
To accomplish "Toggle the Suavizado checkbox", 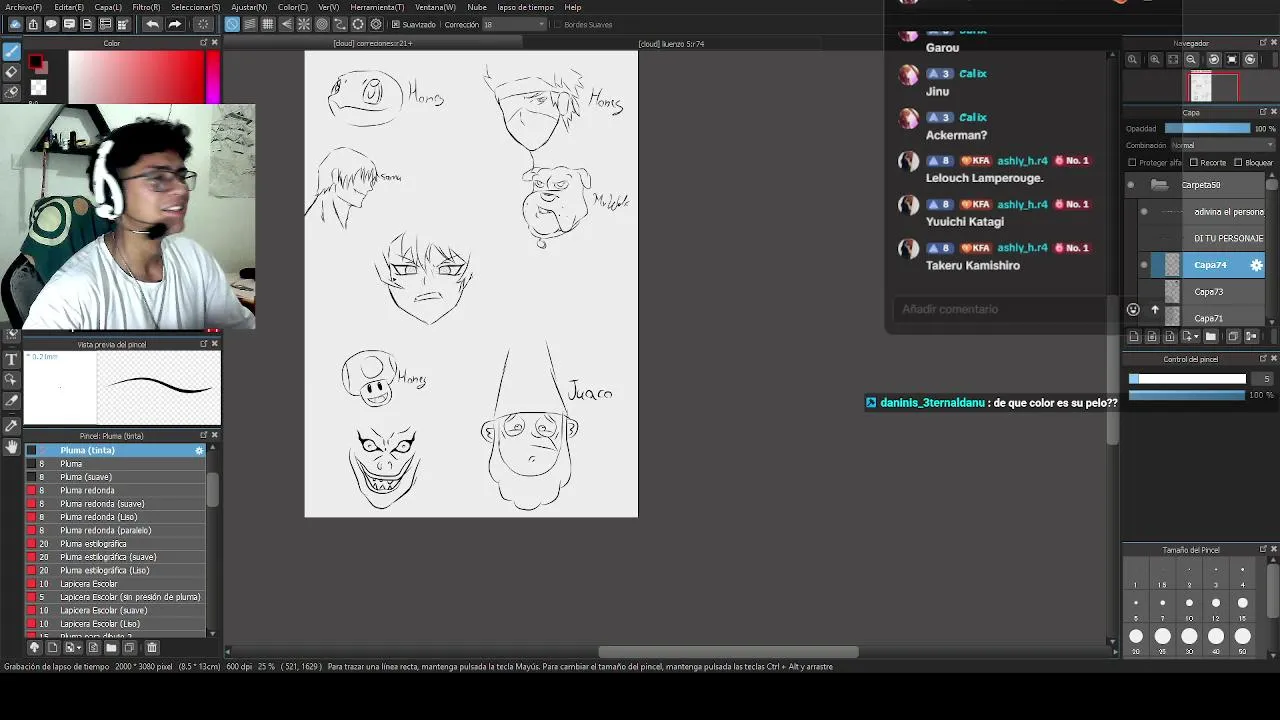I will tap(396, 25).
